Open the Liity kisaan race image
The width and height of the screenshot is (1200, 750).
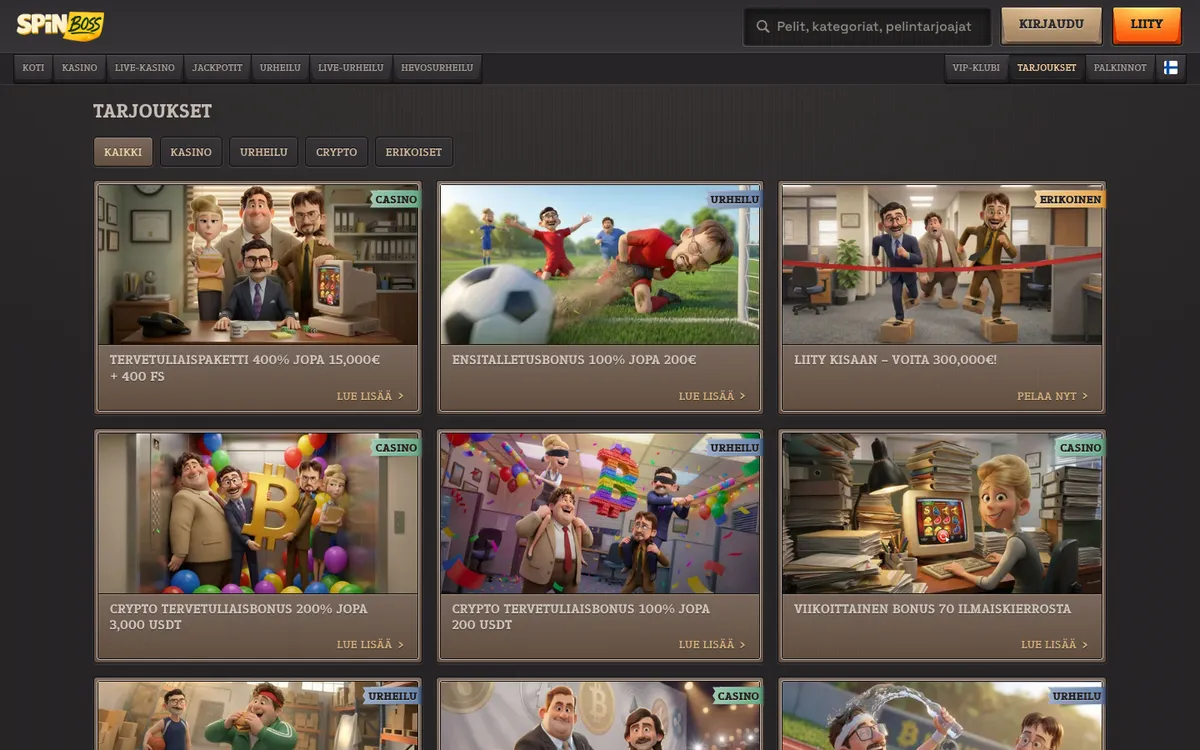click(942, 264)
